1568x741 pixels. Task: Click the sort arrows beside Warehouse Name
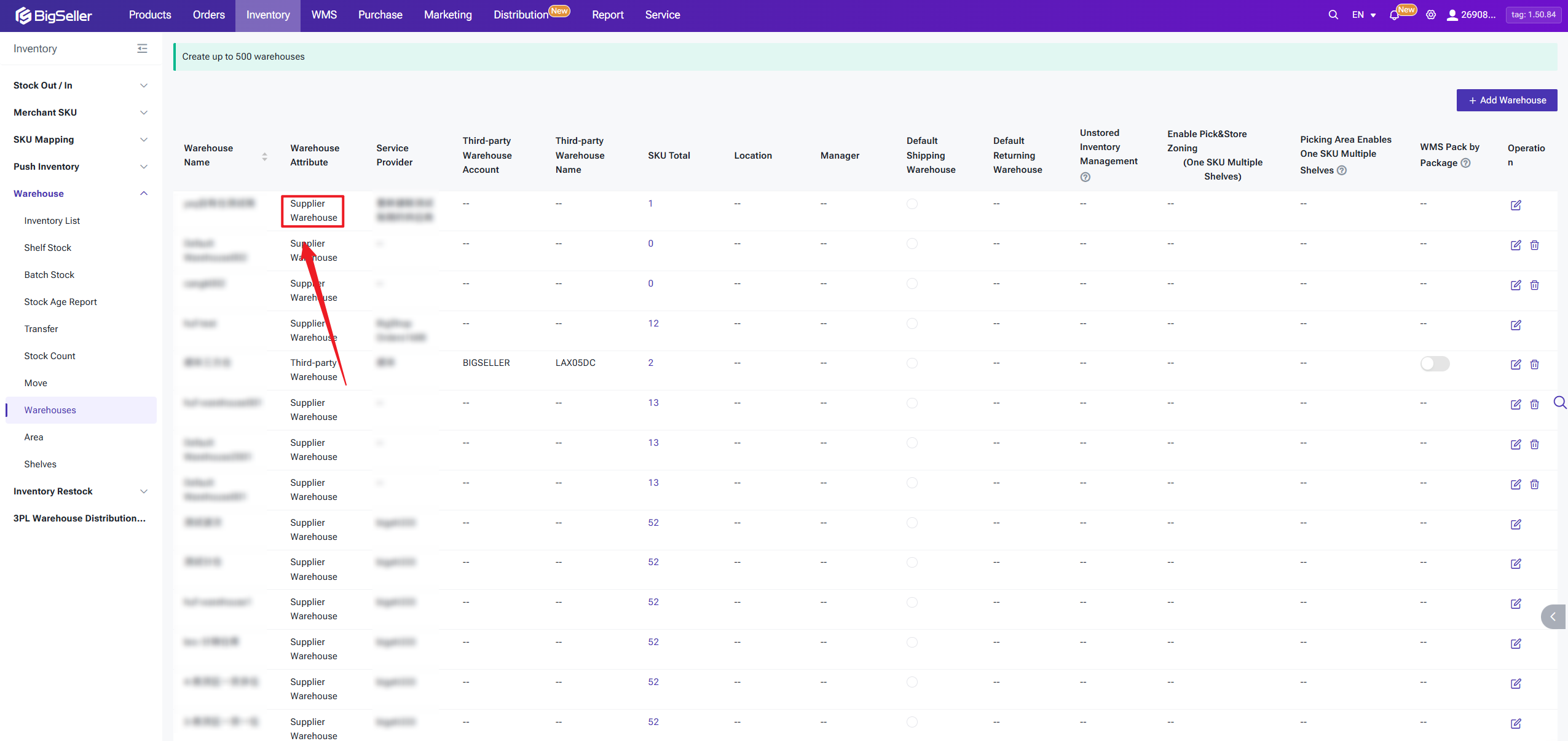pos(264,156)
